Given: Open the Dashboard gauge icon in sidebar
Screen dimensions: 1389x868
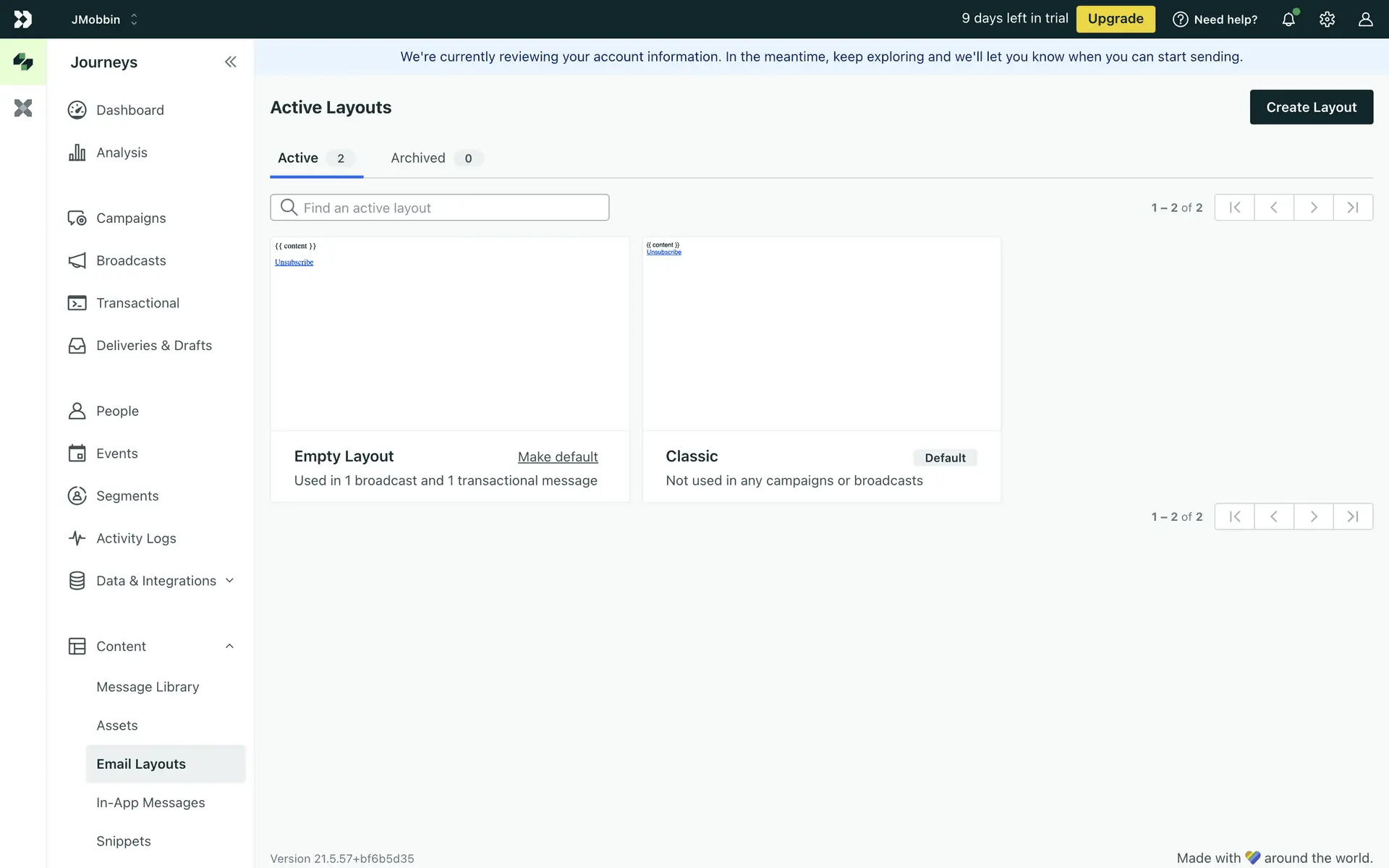Looking at the screenshot, I should tap(77, 110).
